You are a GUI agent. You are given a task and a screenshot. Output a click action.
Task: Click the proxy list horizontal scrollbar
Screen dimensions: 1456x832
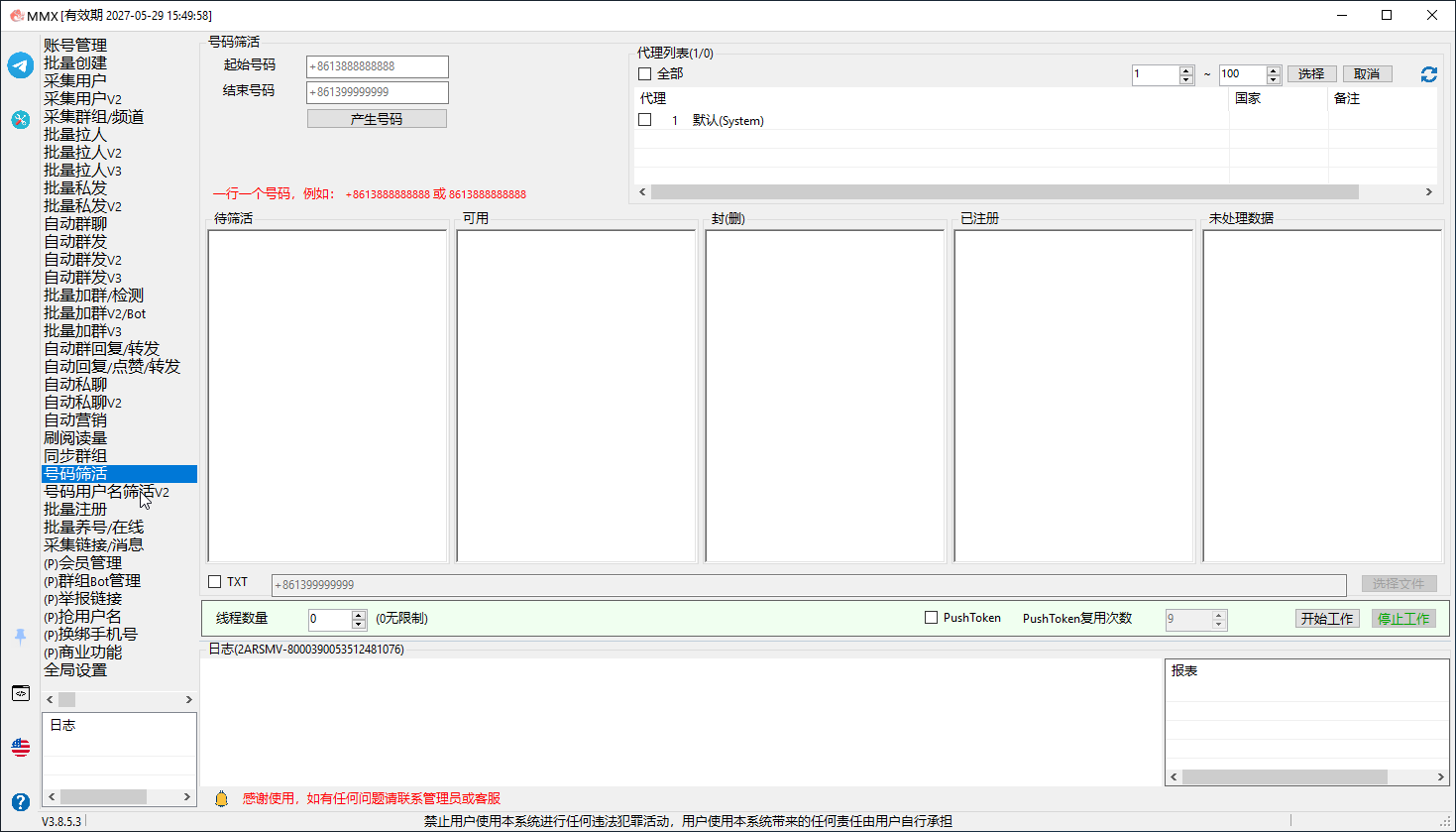[1004, 192]
